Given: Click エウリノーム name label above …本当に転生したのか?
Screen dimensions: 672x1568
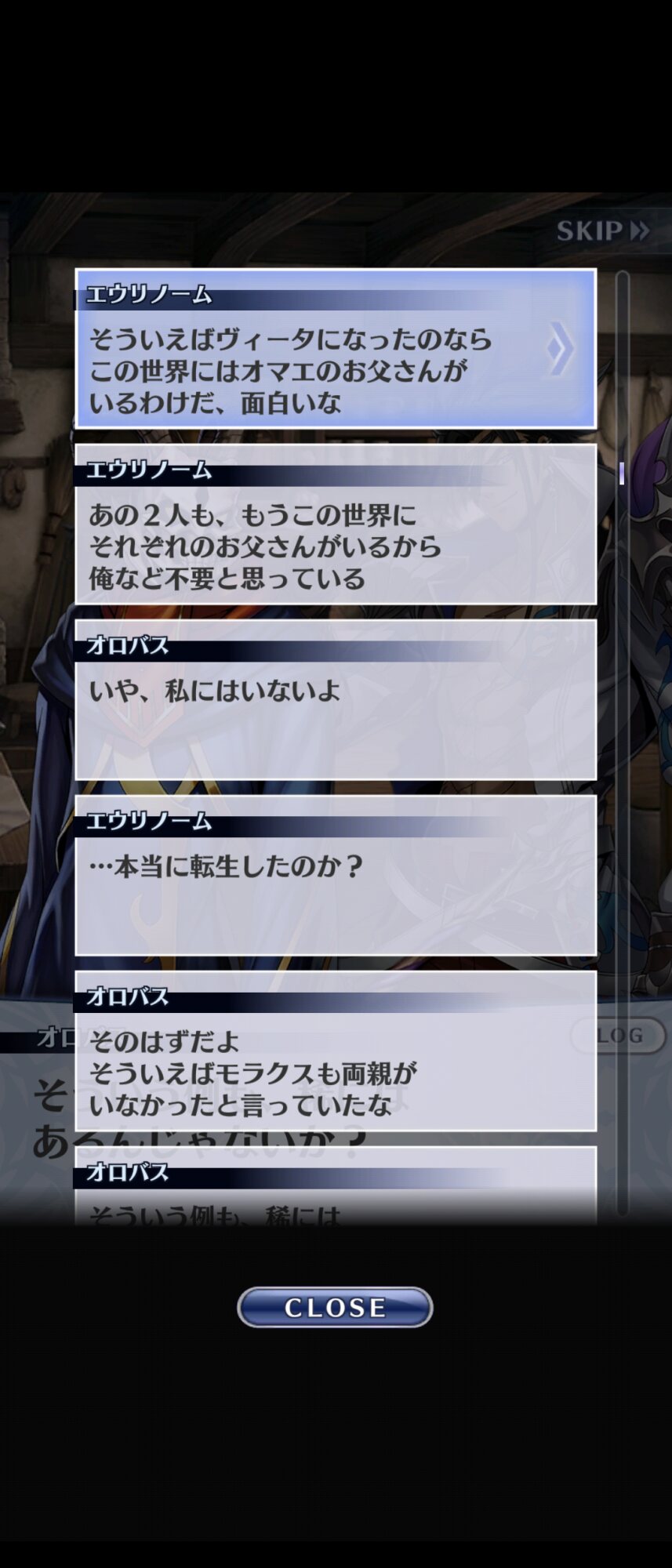Looking at the screenshot, I should coord(149,822).
